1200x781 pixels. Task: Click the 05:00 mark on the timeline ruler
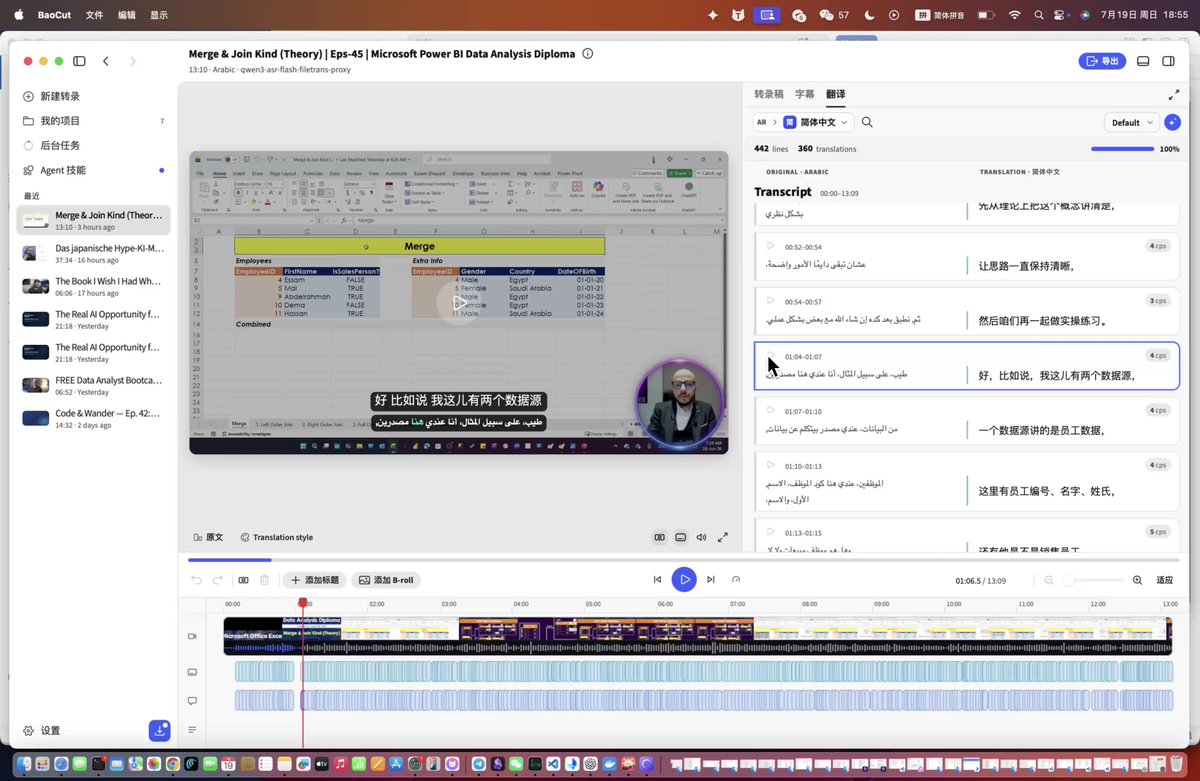[593, 604]
